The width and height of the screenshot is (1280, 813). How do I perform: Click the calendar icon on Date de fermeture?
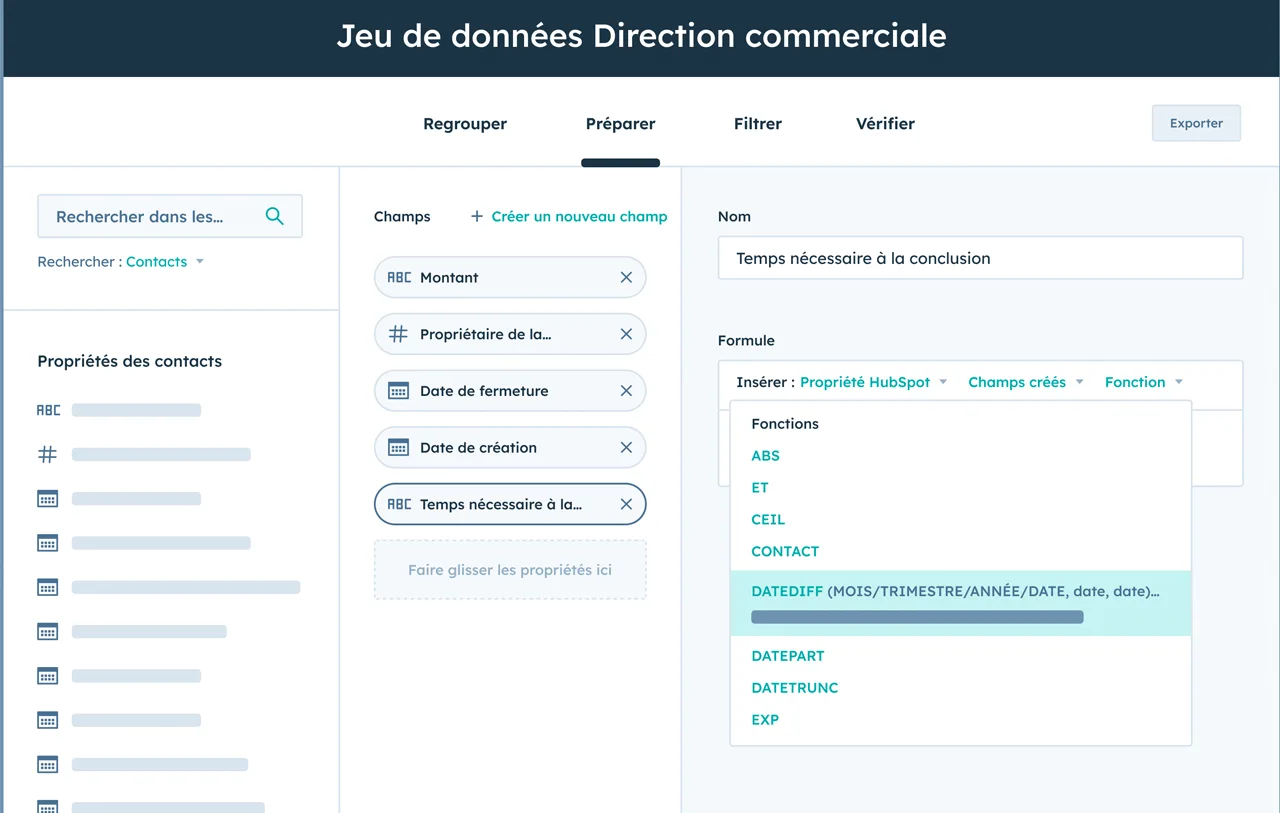pos(398,391)
